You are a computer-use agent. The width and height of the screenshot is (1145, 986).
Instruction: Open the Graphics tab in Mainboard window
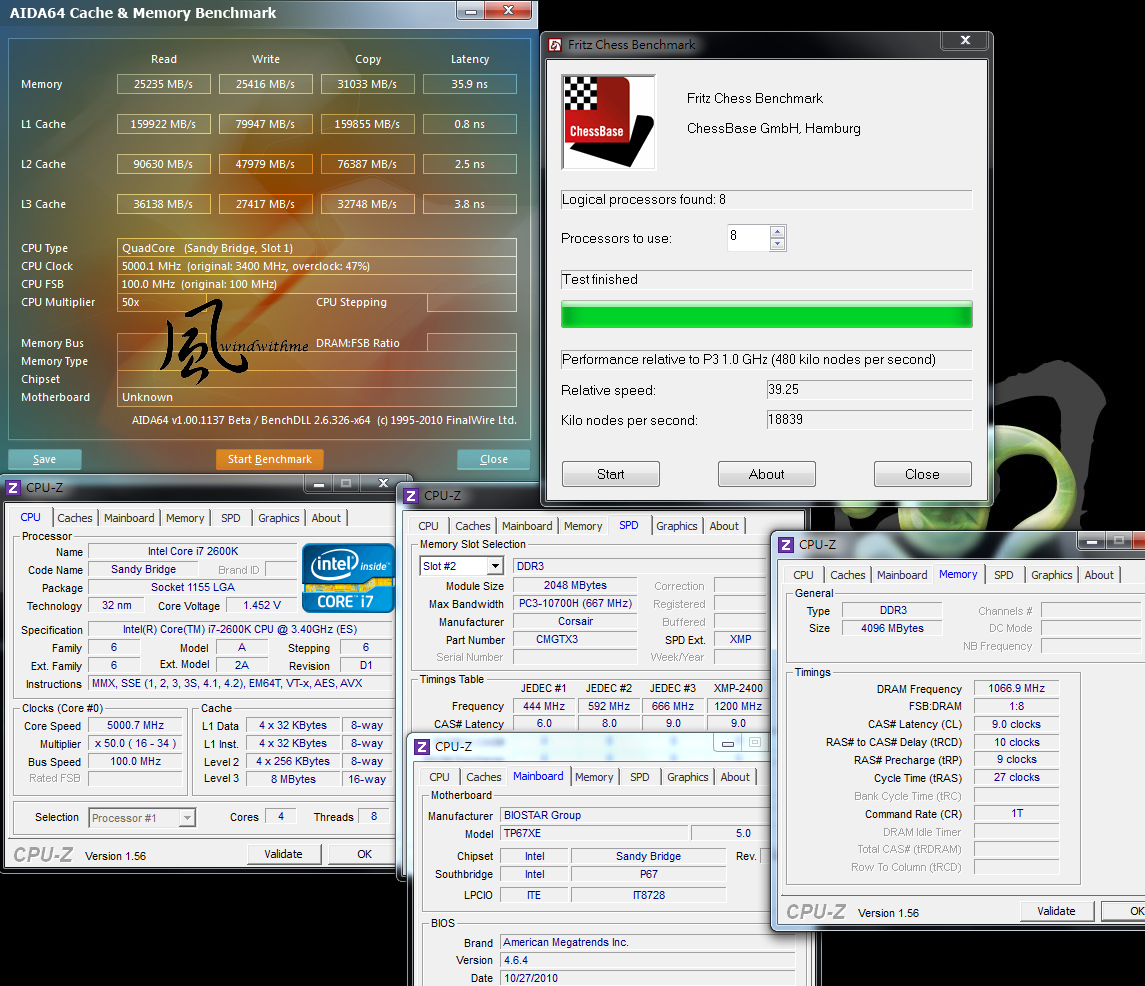coord(687,777)
